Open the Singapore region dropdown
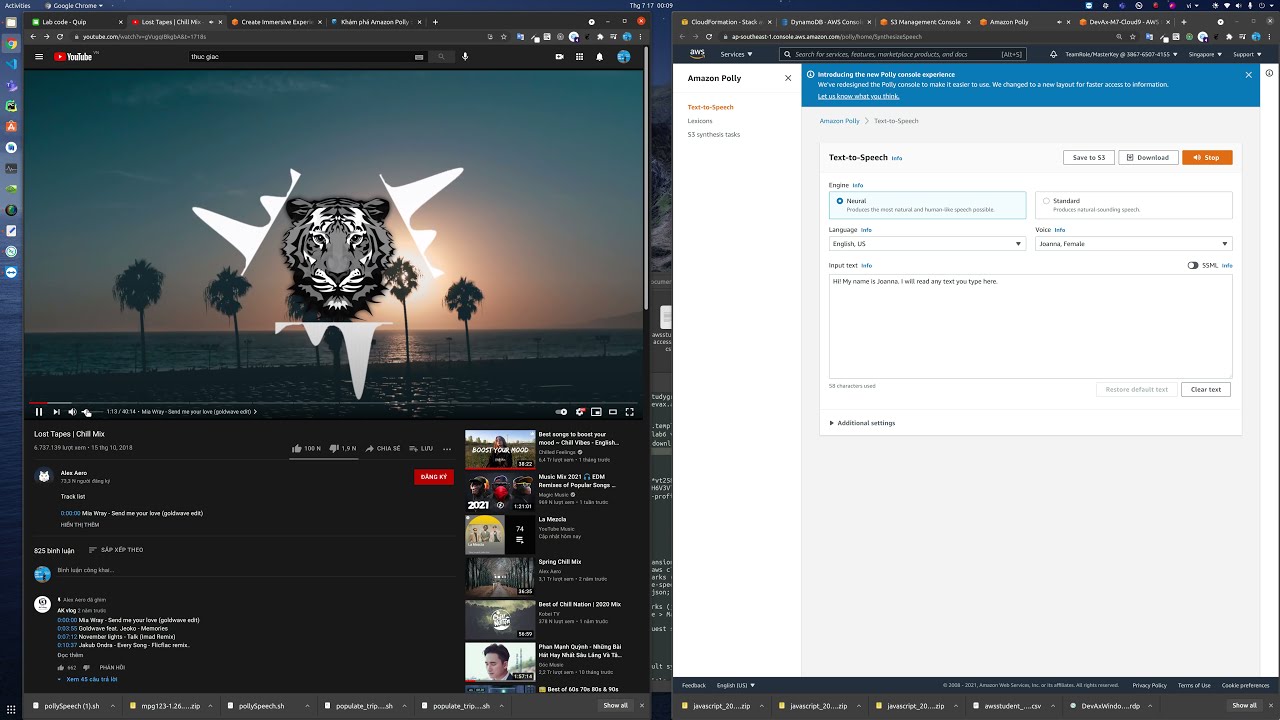The image size is (1280, 720). pos(1207,54)
